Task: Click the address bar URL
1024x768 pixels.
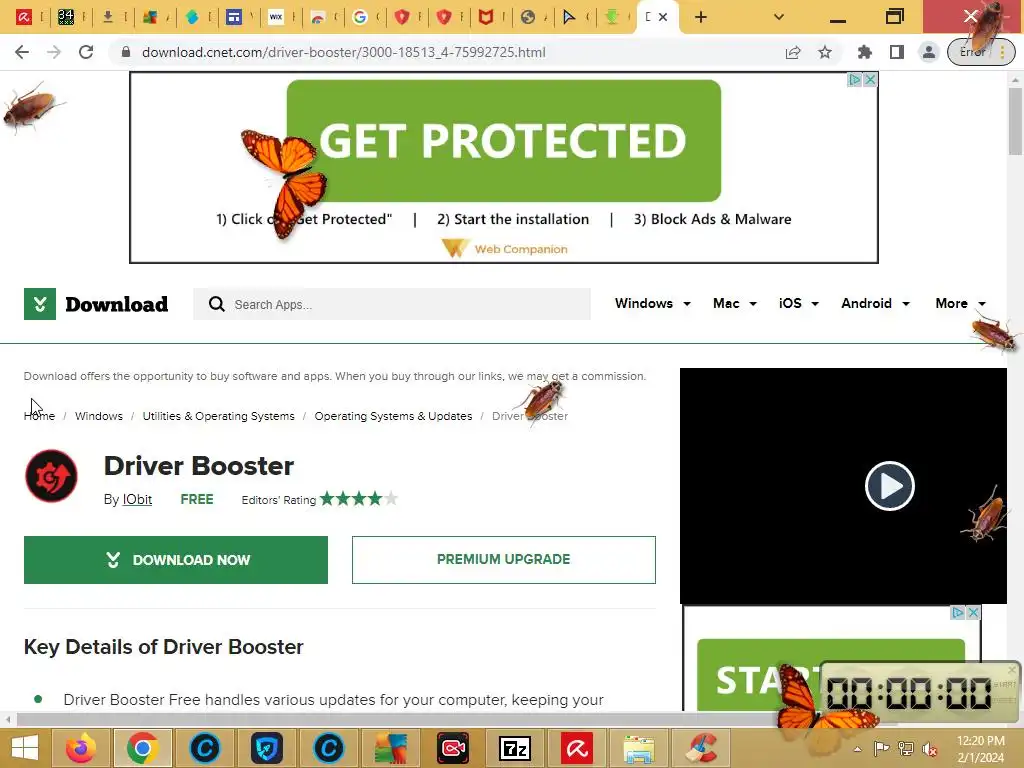Action: point(344,52)
